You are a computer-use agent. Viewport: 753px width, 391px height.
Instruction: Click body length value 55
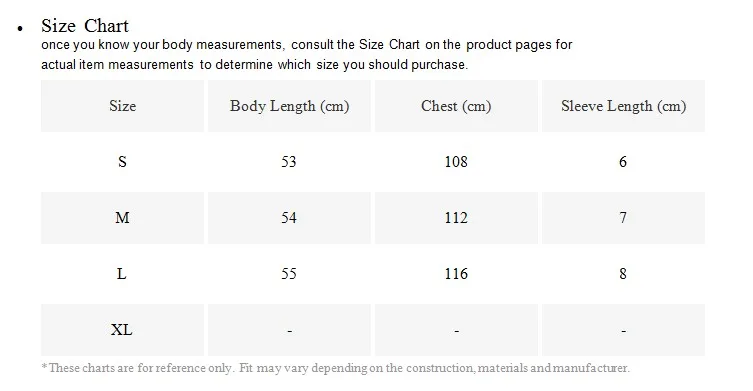(x=289, y=274)
